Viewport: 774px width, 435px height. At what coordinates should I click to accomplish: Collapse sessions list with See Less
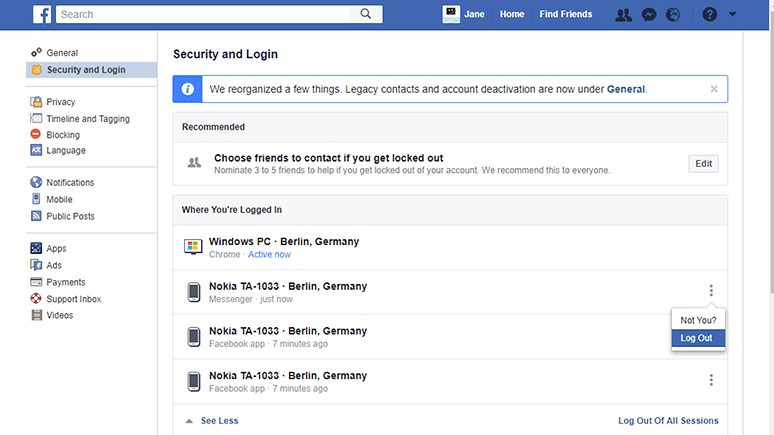tap(219, 421)
